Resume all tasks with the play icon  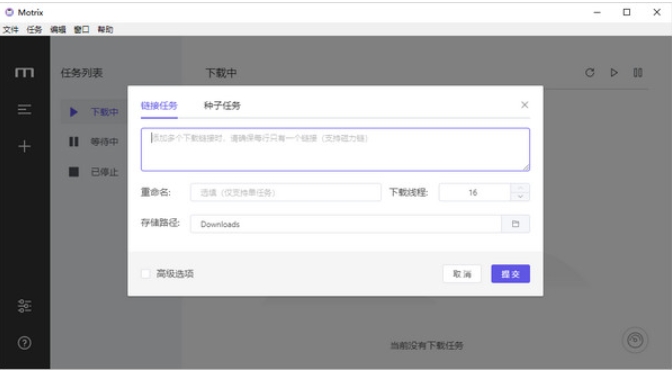pyautogui.click(x=614, y=72)
